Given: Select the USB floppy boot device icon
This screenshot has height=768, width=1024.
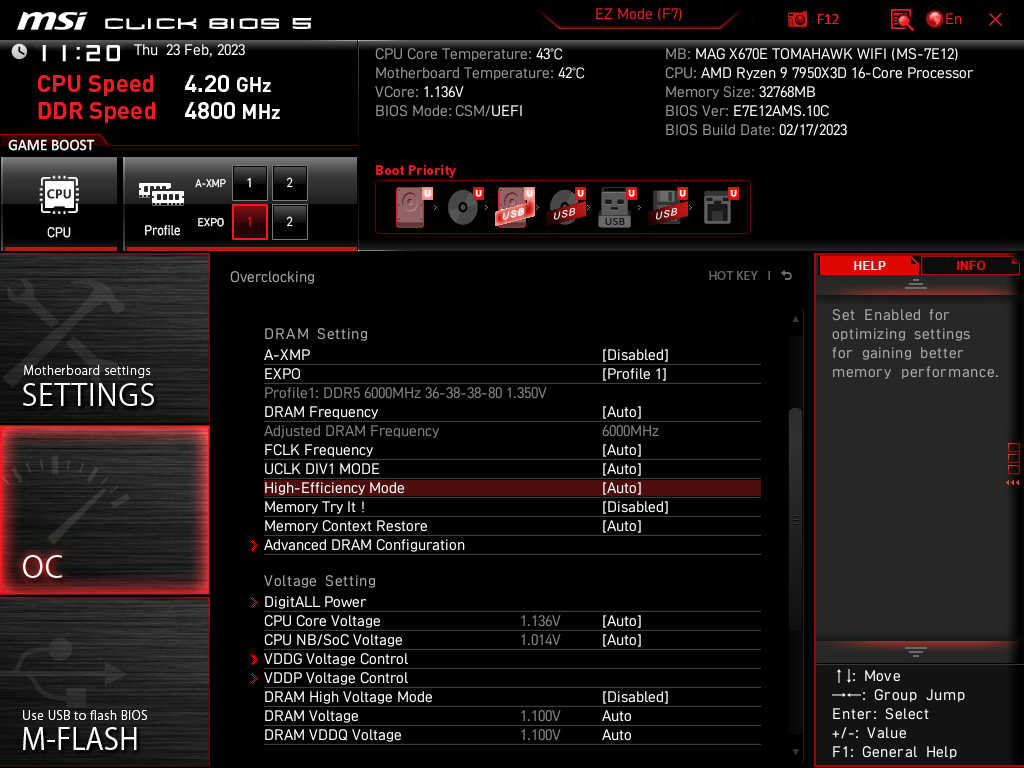Looking at the screenshot, I should click(667, 207).
